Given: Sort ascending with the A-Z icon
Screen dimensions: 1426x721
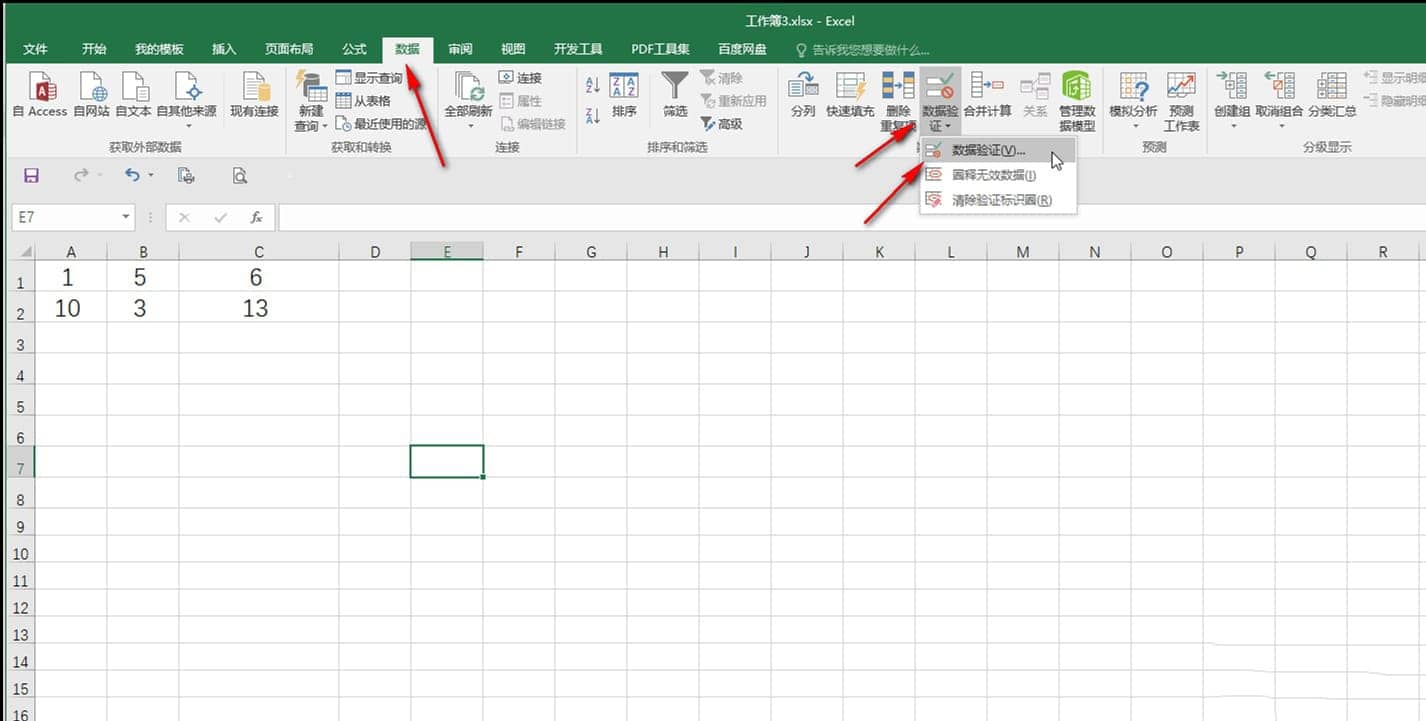Looking at the screenshot, I should click(x=592, y=86).
